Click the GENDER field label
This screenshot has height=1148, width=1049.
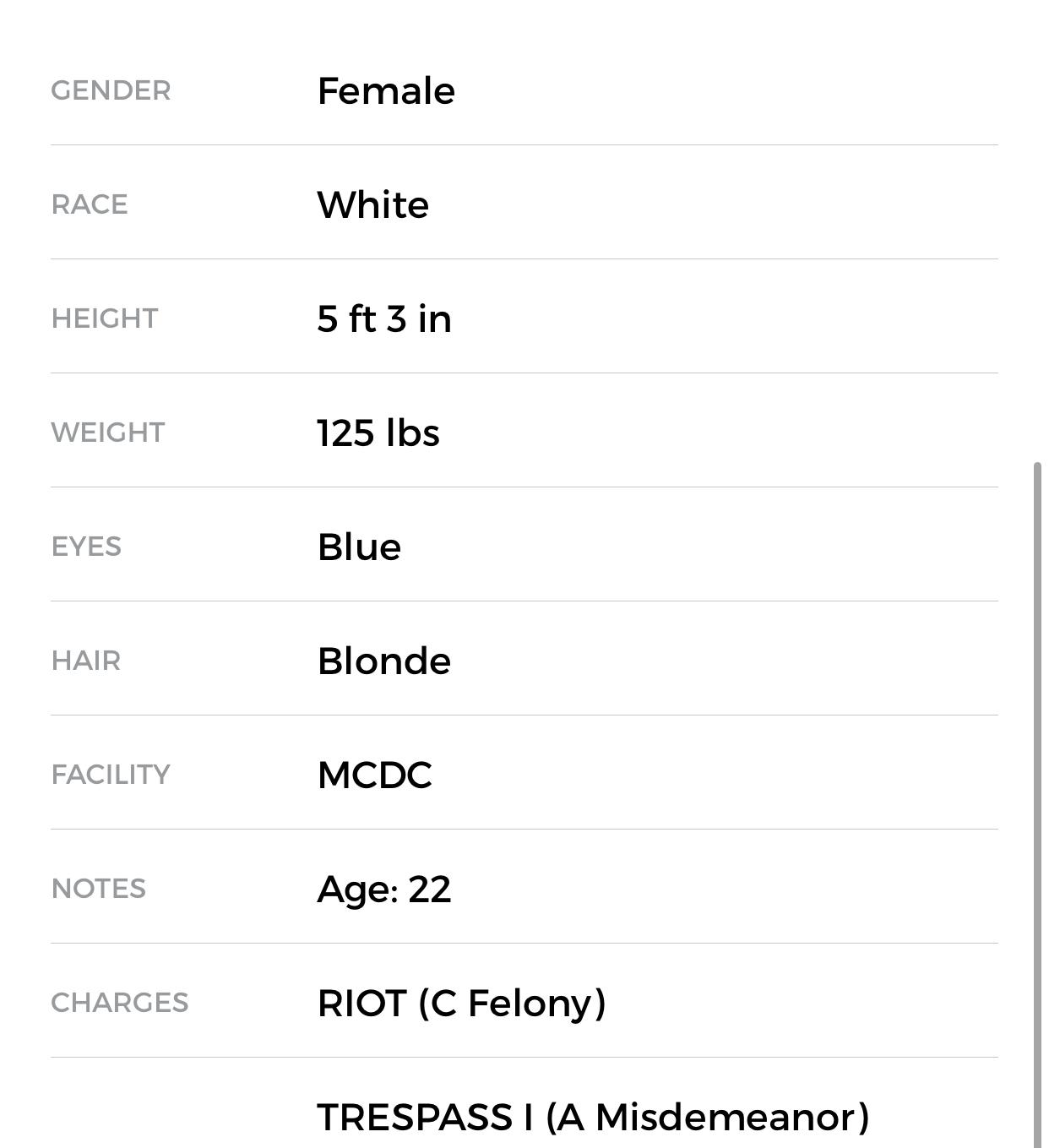pos(111,90)
